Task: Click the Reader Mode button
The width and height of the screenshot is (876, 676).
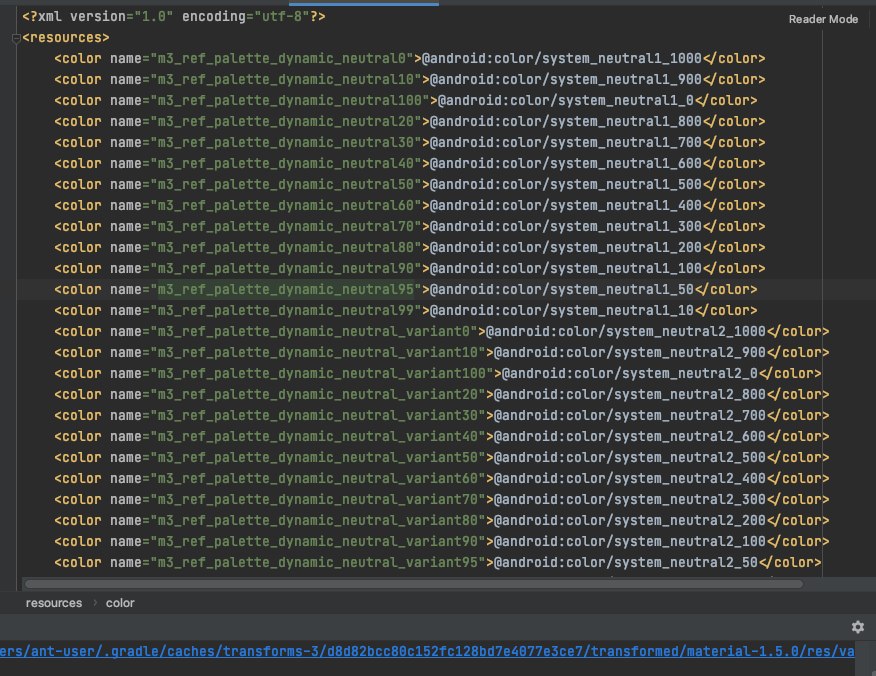Action: click(823, 18)
